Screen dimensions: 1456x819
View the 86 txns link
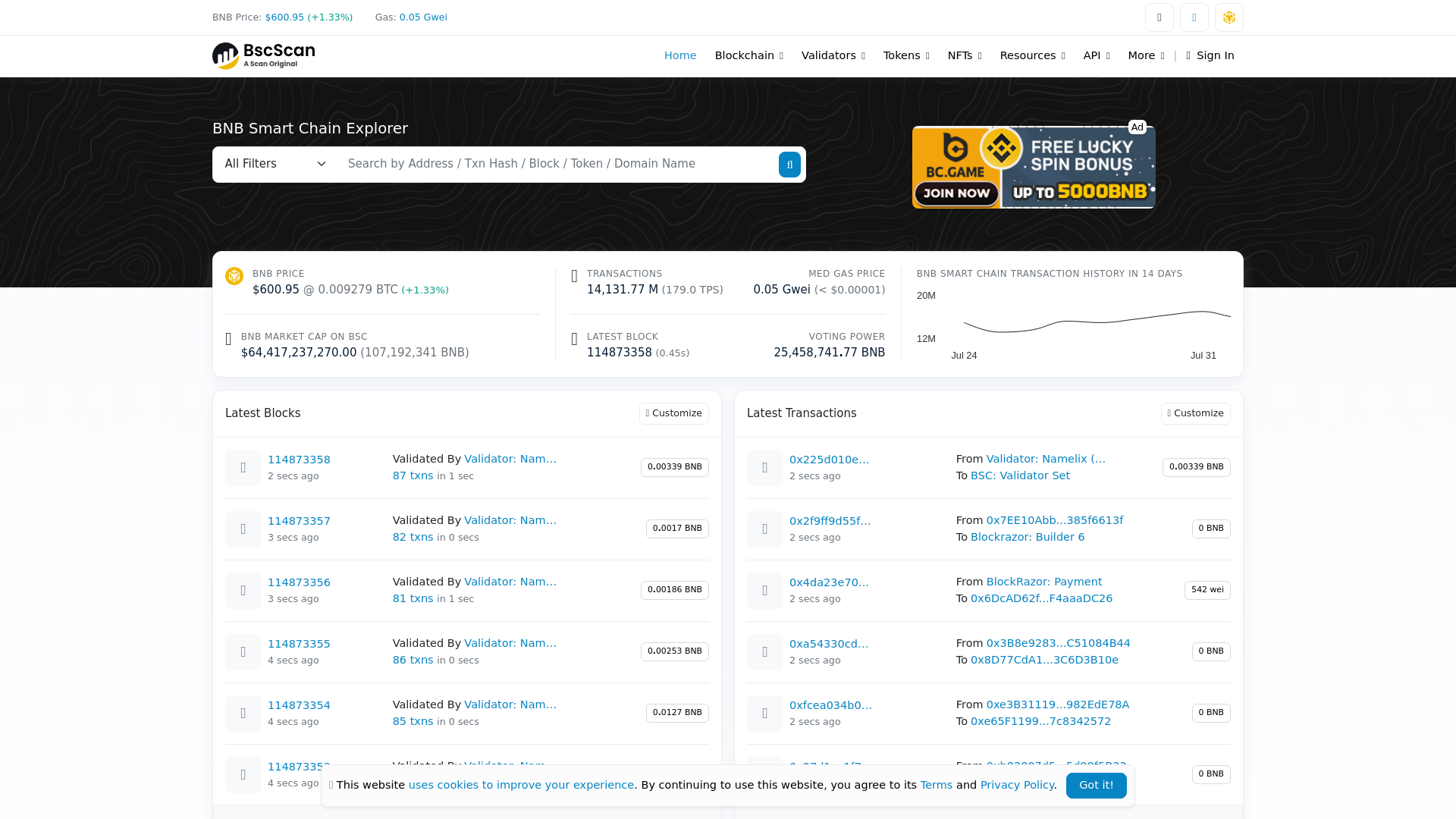point(413,660)
